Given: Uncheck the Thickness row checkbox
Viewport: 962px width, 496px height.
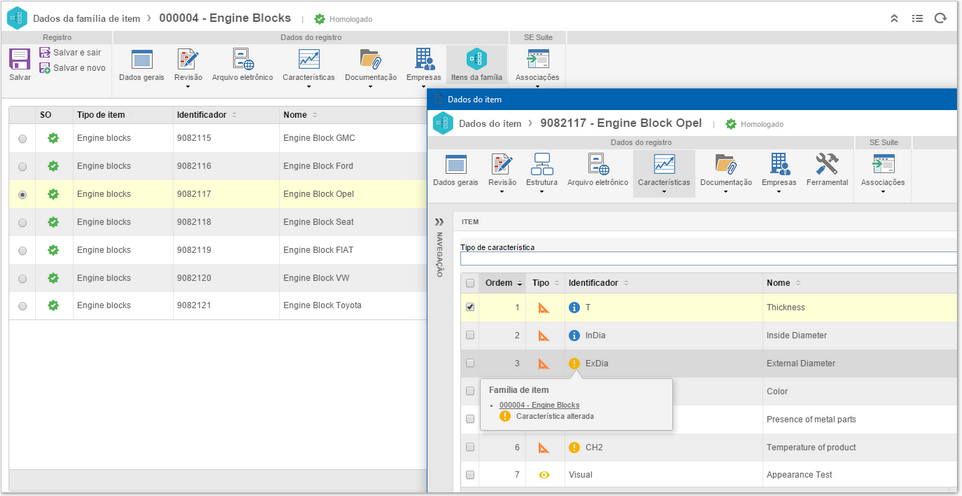Looking at the screenshot, I should [x=470, y=308].
